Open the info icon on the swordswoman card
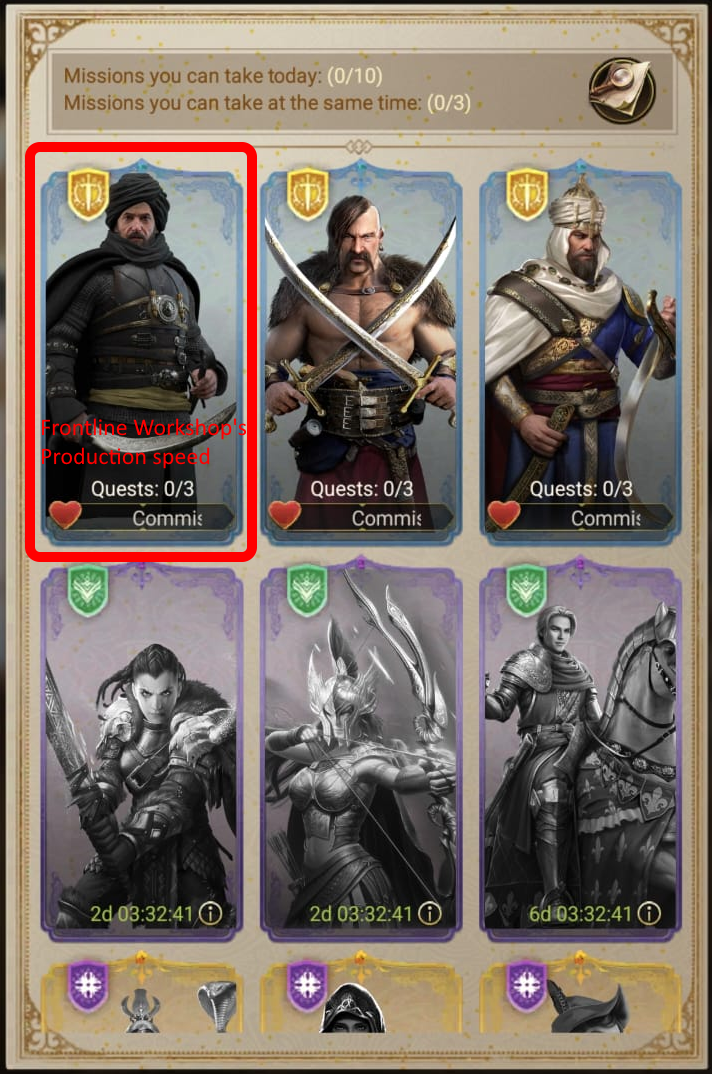The height and width of the screenshot is (1074, 712). tap(211, 913)
